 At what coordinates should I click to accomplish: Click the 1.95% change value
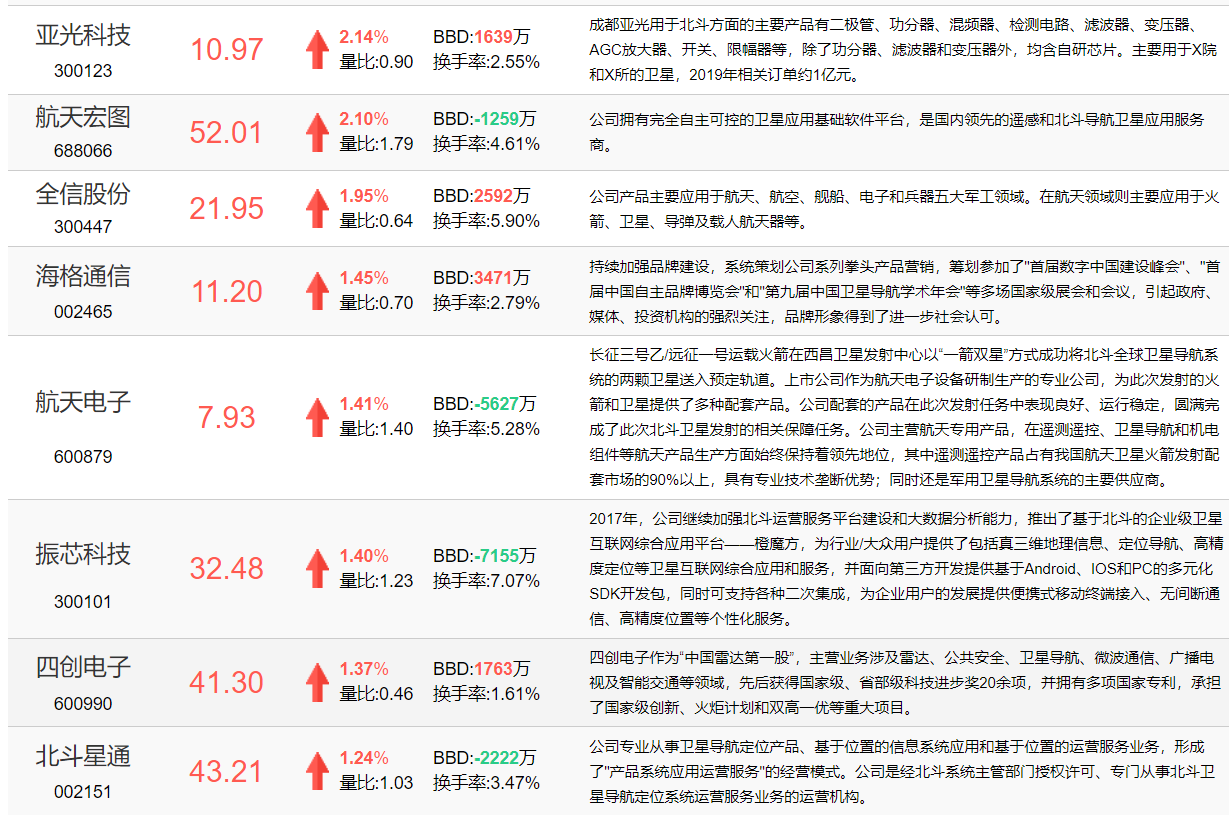(364, 196)
